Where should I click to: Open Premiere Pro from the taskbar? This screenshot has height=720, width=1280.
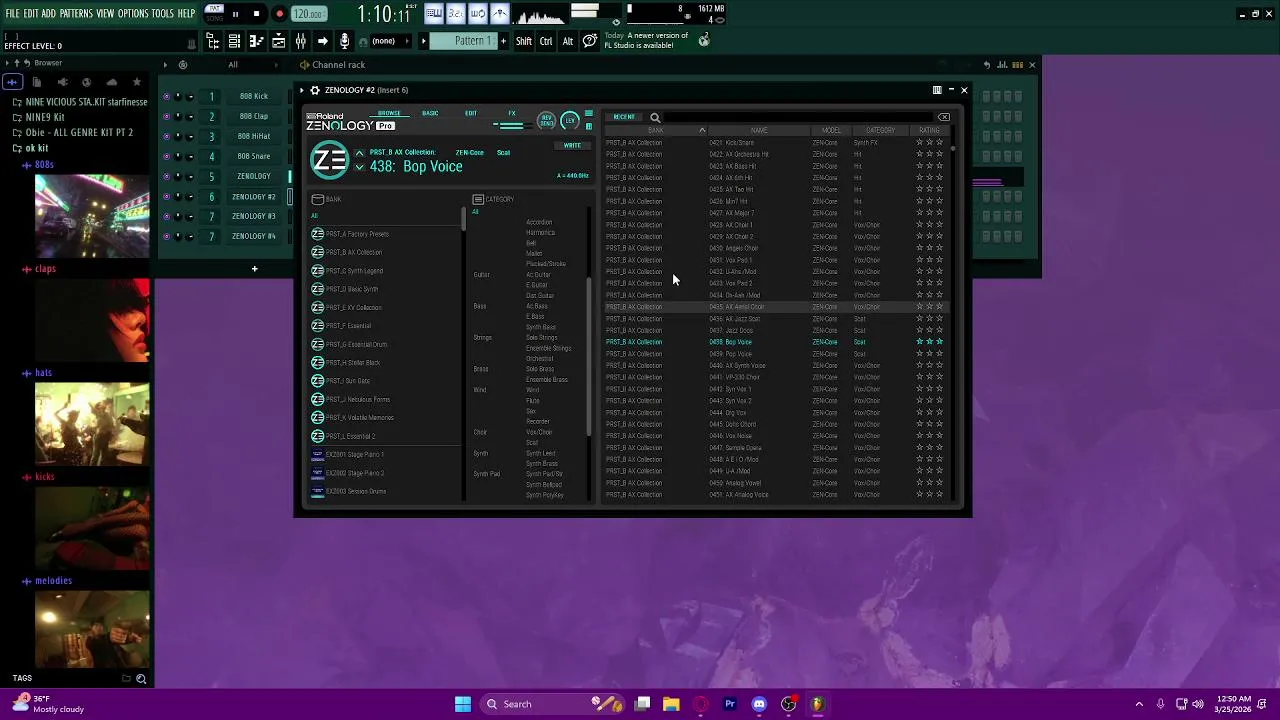click(x=730, y=704)
